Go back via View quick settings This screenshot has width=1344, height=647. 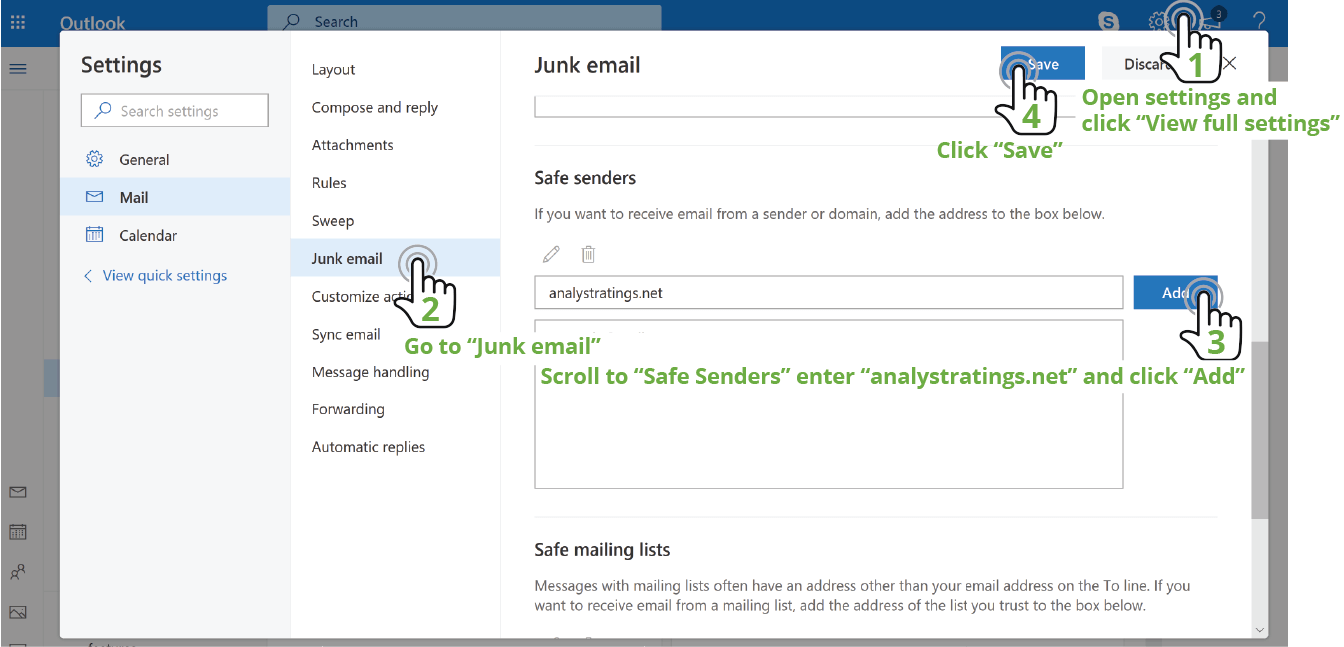(x=164, y=275)
